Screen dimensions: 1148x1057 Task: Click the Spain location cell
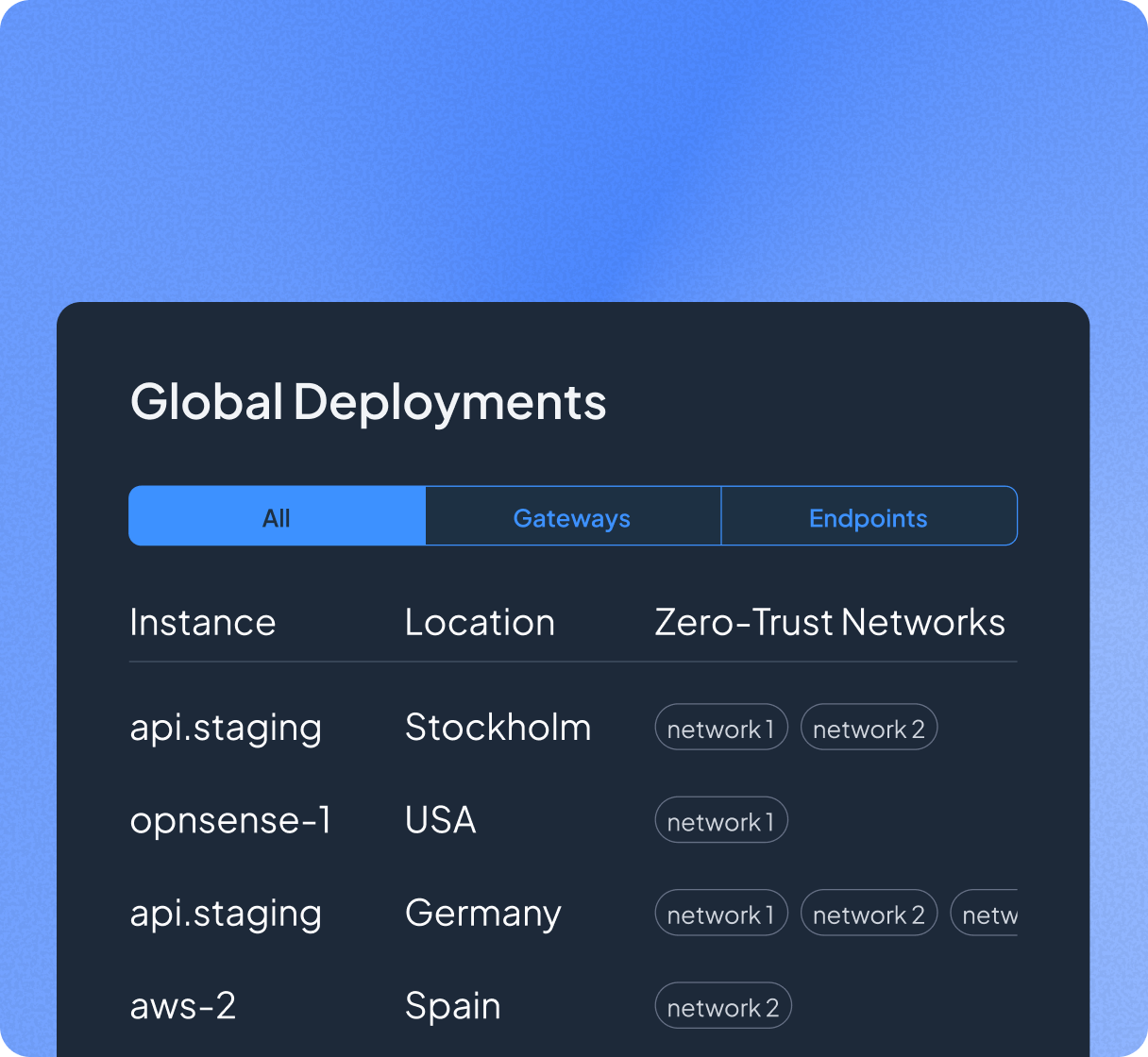point(452,1006)
